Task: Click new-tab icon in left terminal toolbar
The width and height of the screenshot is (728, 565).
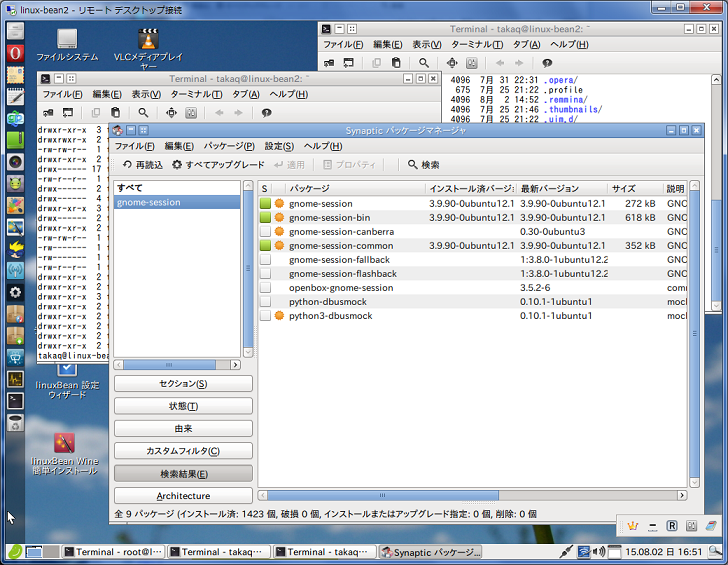Action: [x=48, y=113]
